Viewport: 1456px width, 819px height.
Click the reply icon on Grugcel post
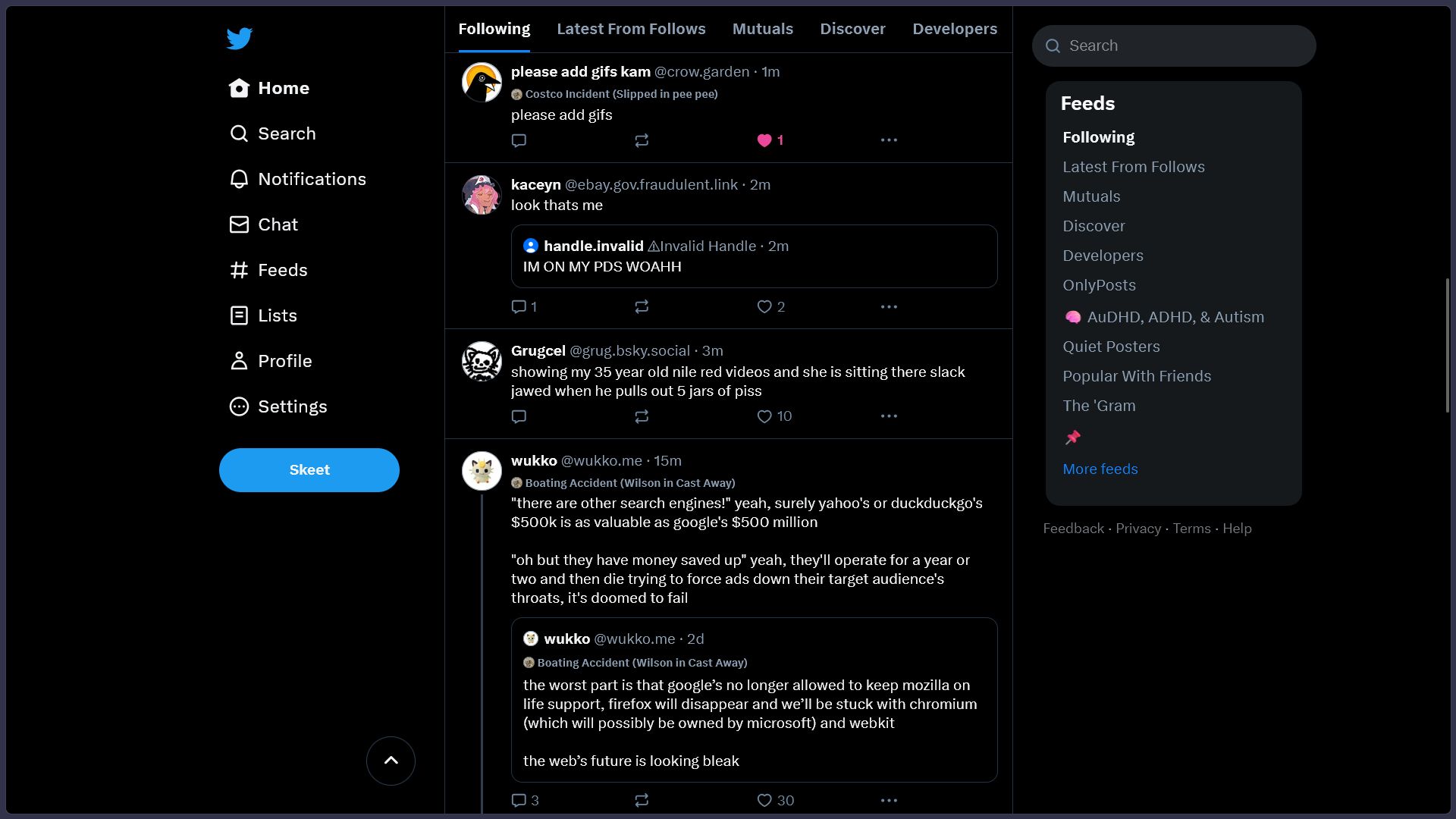click(519, 416)
